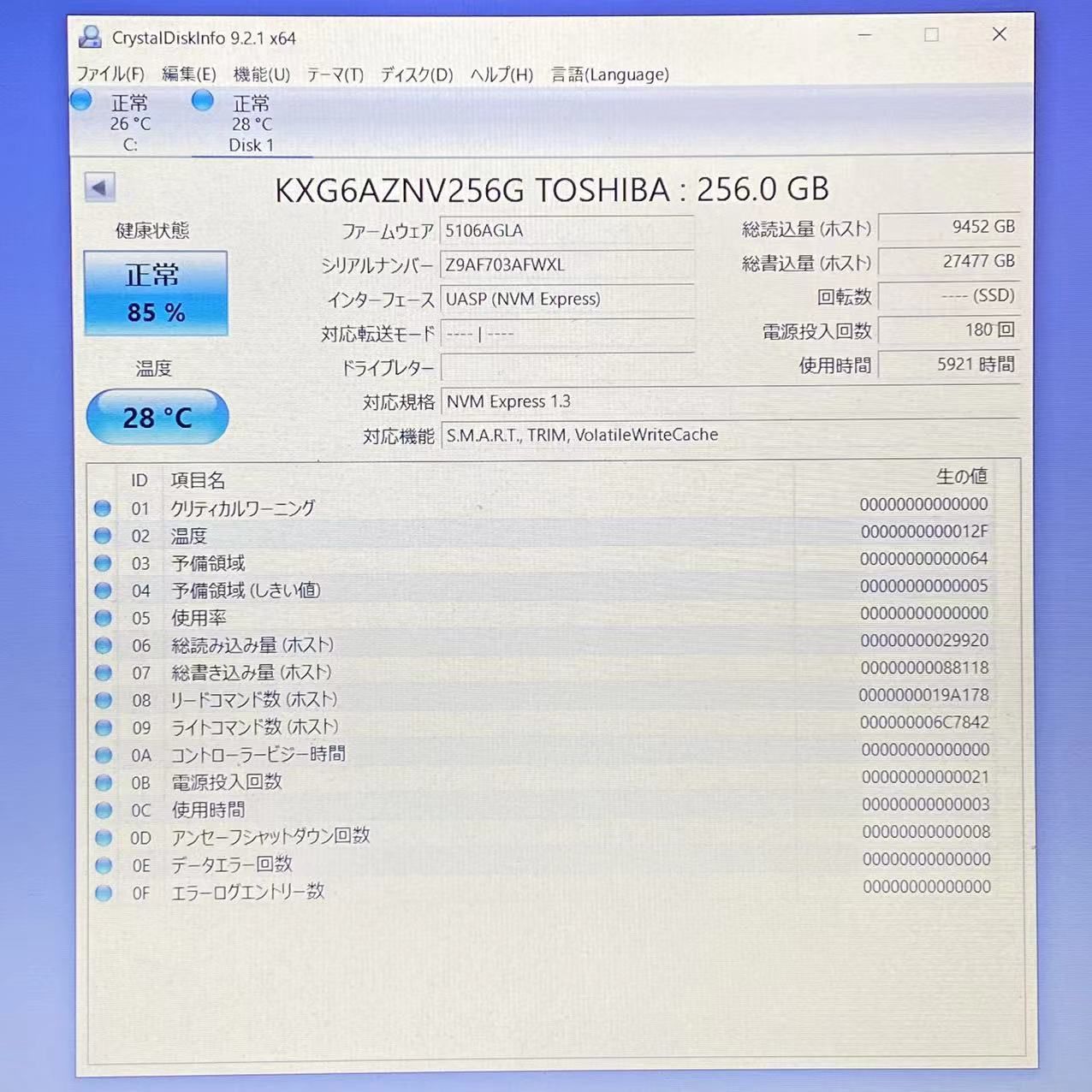Click the 28 °C temperature gauge

click(x=157, y=417)
